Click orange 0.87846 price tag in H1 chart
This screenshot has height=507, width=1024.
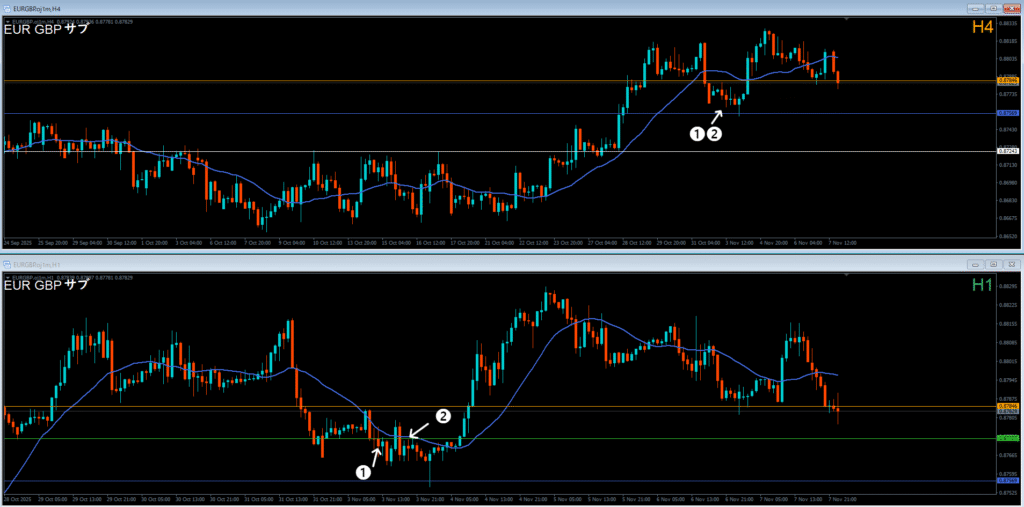click(x=1008, y=406)
